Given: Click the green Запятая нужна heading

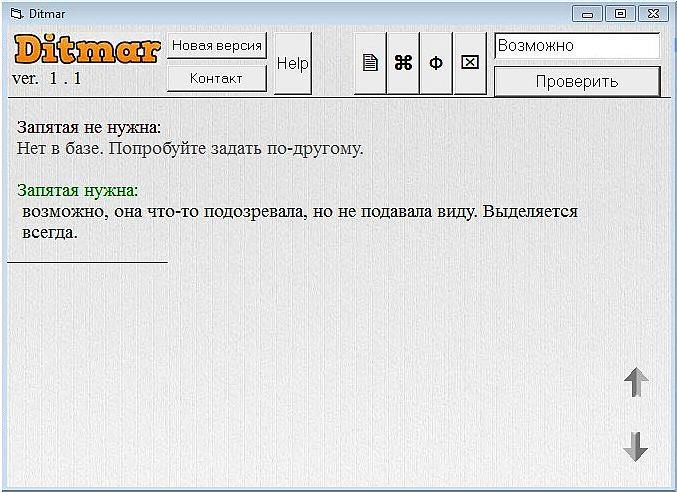Looking at the screenshot, I should [x=78, y=190].
